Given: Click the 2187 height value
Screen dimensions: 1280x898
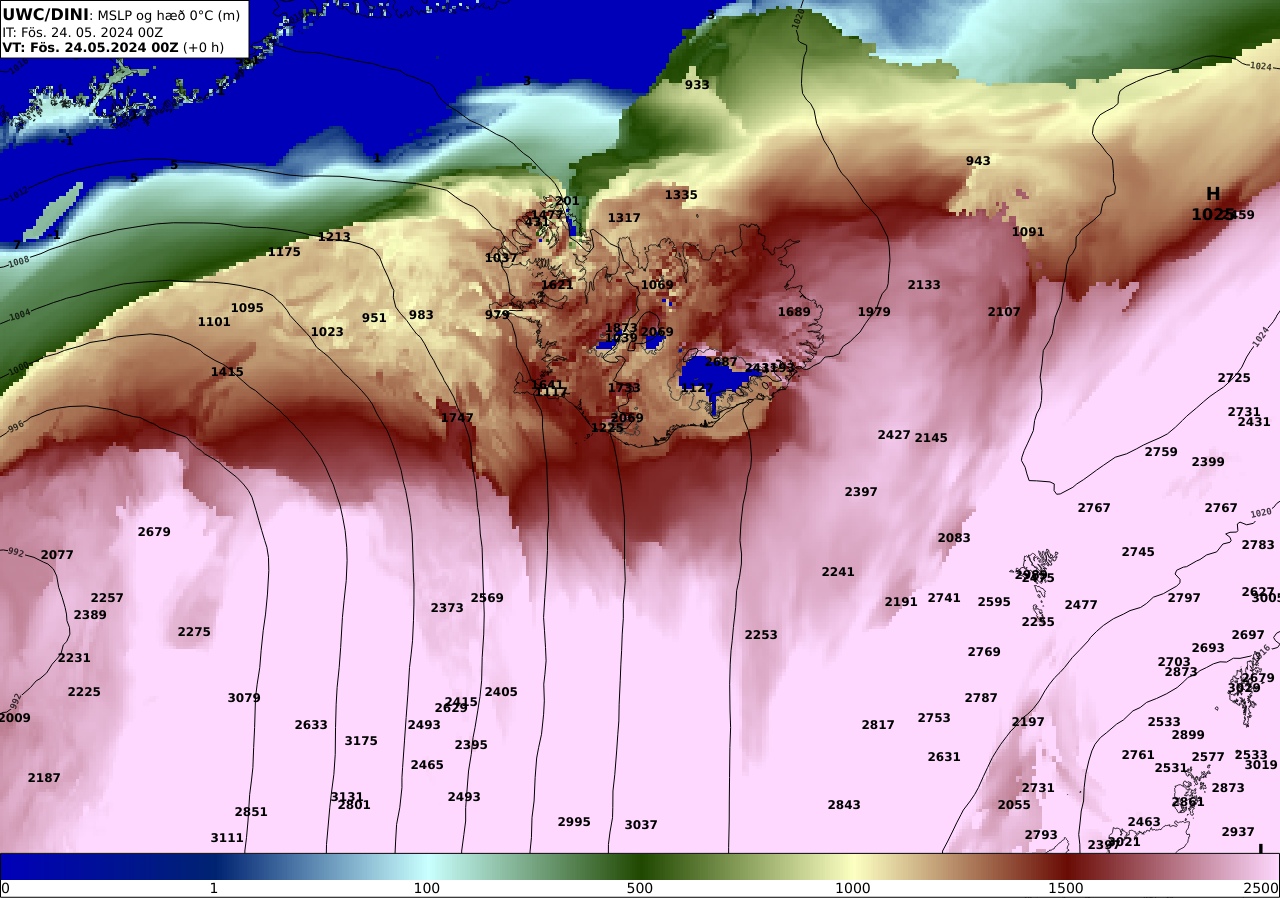Looking at the screenshot, I should coord(44,778).
